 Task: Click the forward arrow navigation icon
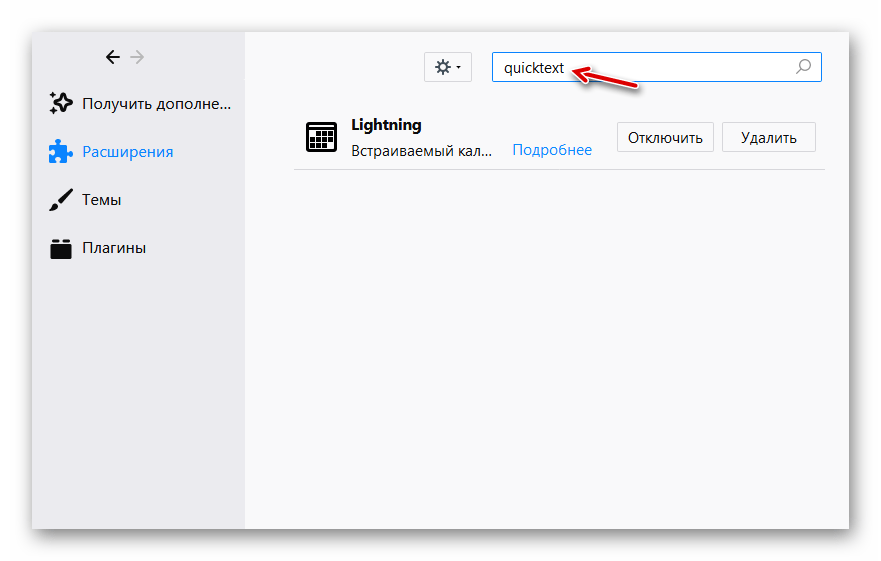[137, 57]
